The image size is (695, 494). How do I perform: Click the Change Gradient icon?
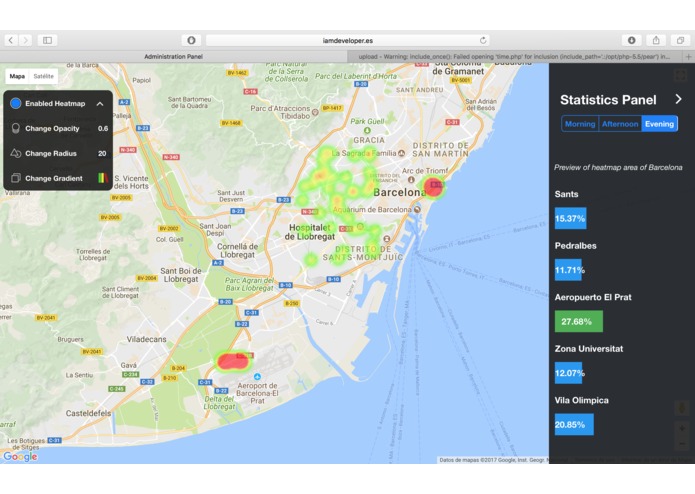click(x=16, y=178)
